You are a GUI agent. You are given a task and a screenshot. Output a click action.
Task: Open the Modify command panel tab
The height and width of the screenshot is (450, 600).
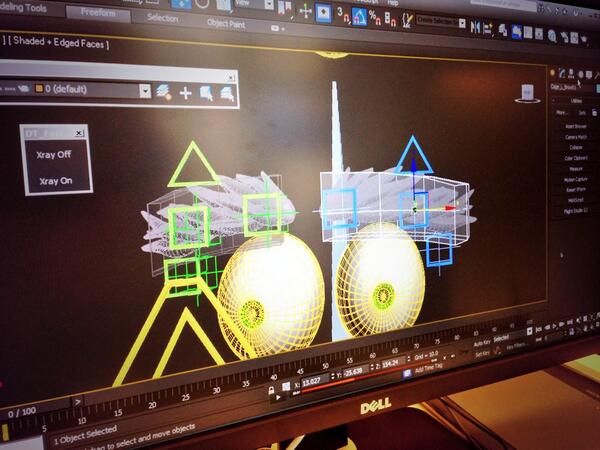pyautogui.click(x=562, y=72)
